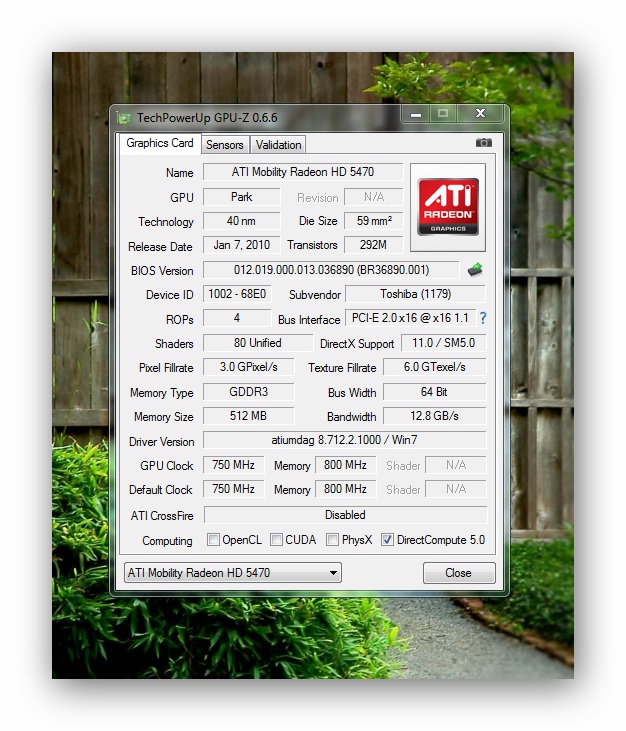
Task: Click the ATI CrossFire label
Action: 162,516
